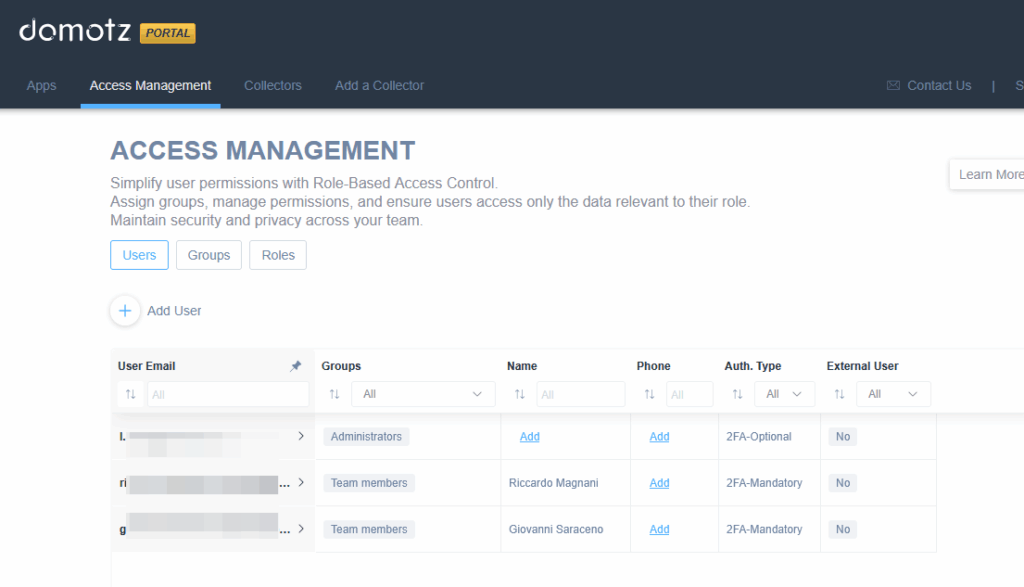Click Add link for Giovanni Saraceno's phone
This screenshot has width=1024, height=587.
pyautogui.click(x=659, y=529)
